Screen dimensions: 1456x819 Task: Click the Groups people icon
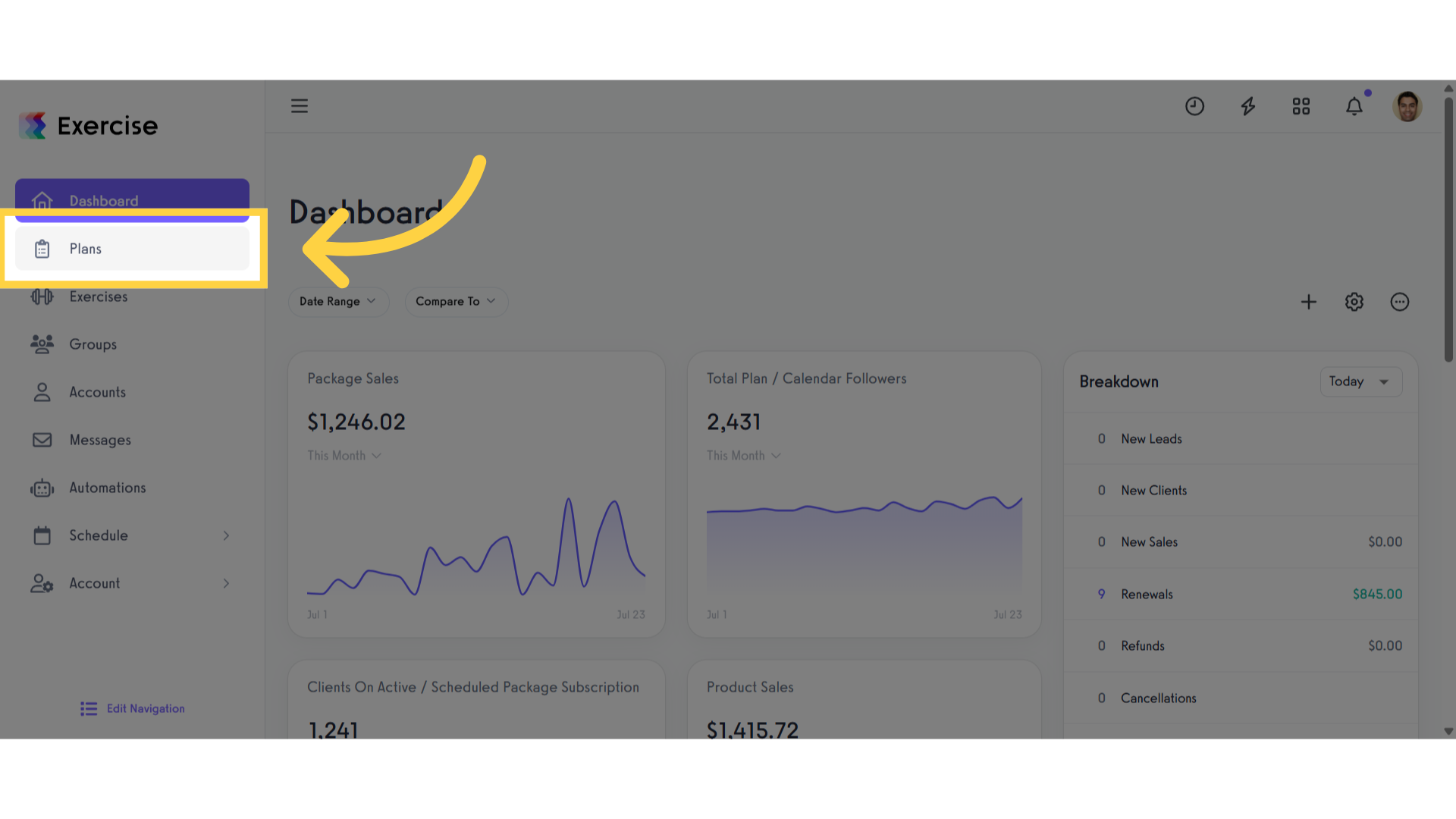pyautogui.click(x=42, y=344)
